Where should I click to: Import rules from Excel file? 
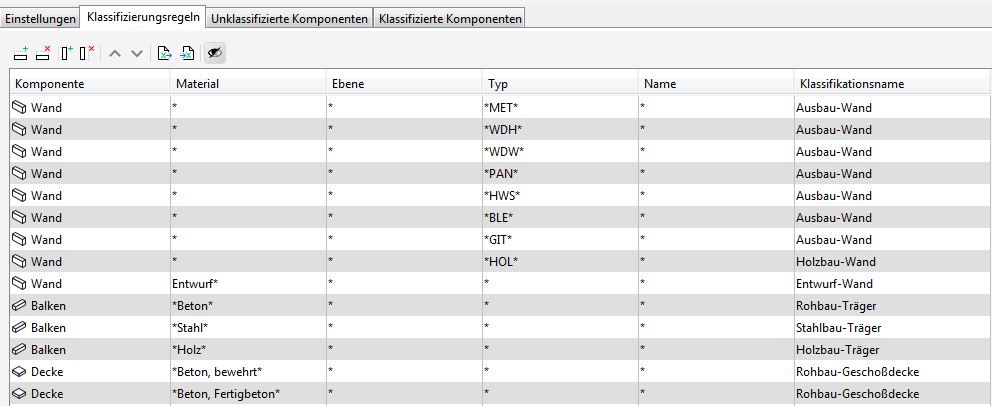(x=187, y=53)
